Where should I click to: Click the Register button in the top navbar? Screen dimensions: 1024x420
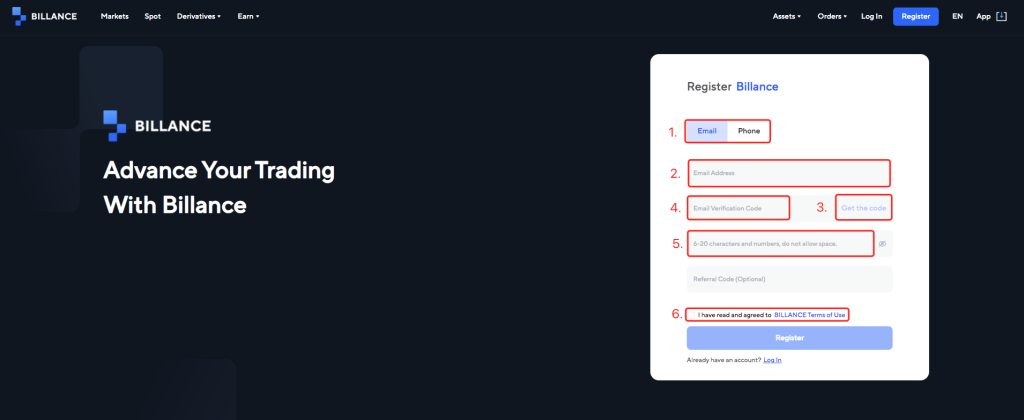(x=915, y=16)
